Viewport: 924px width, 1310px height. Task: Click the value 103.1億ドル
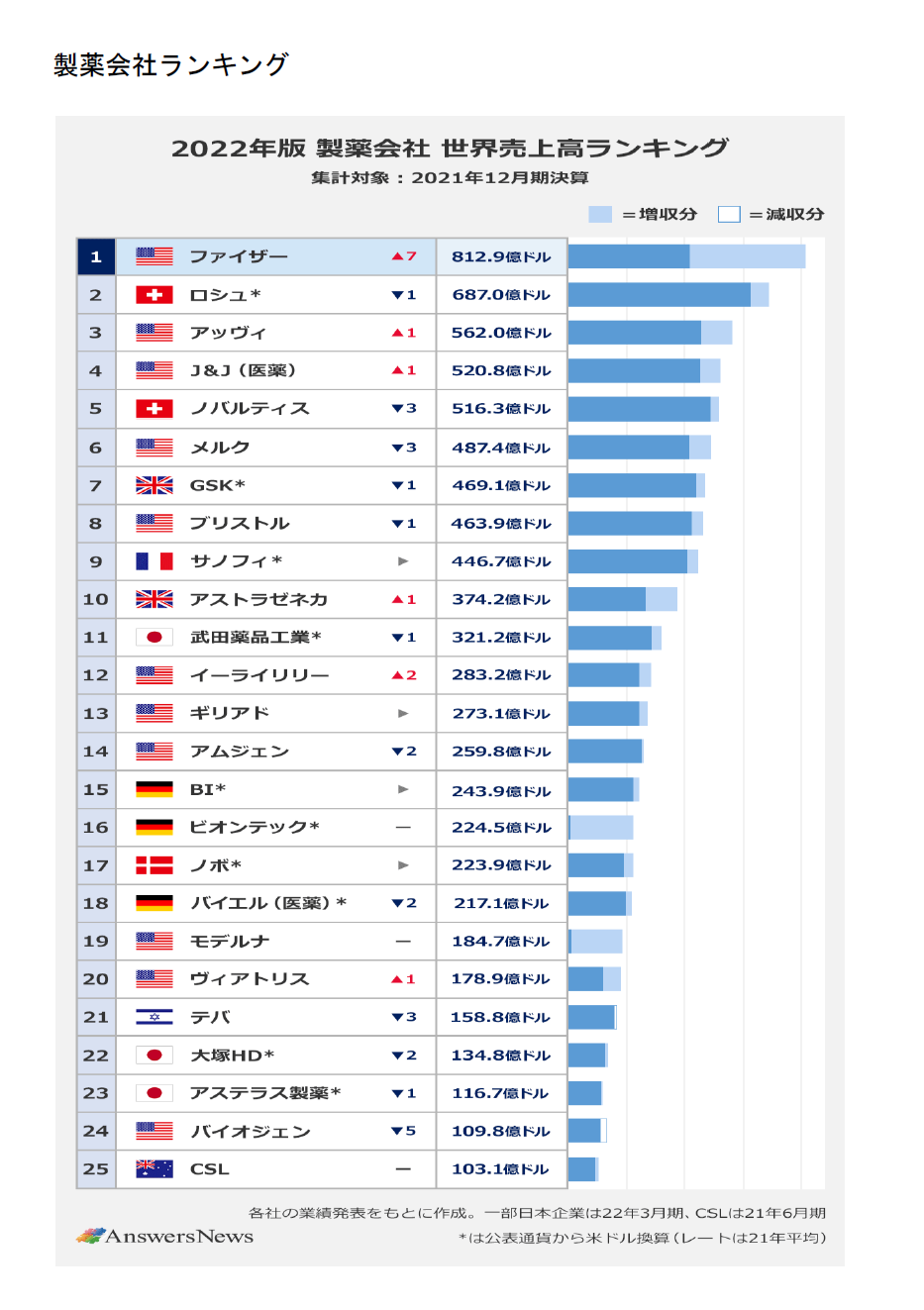tap(501, 1169)
